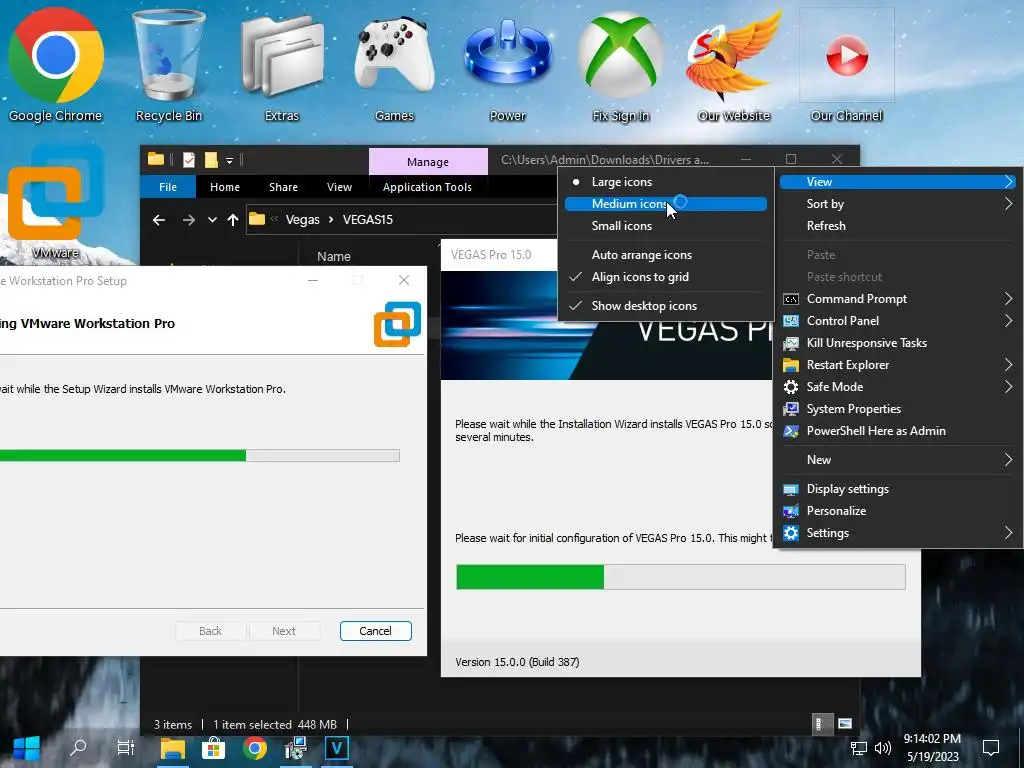1024x768 pixels.
Task: Select the Fix Sign In Xbox icon
Action: (x=620, y=64)
